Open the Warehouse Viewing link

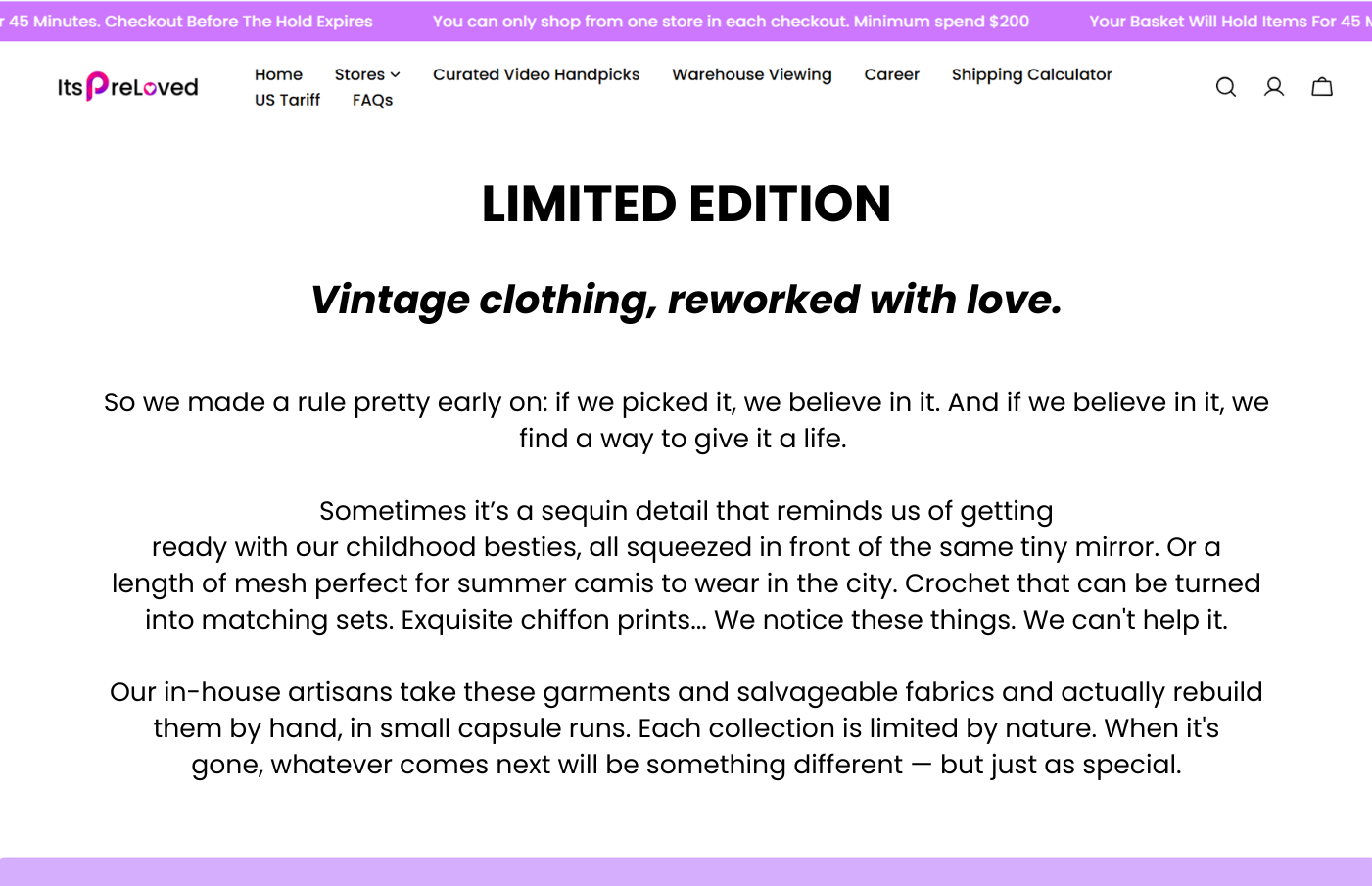click(x=752, y=74)
